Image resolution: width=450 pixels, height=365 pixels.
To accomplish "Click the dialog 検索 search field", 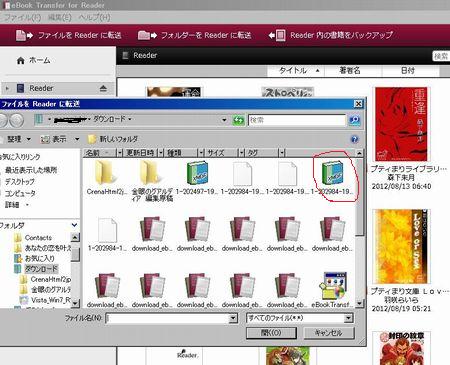I will 297,120.
